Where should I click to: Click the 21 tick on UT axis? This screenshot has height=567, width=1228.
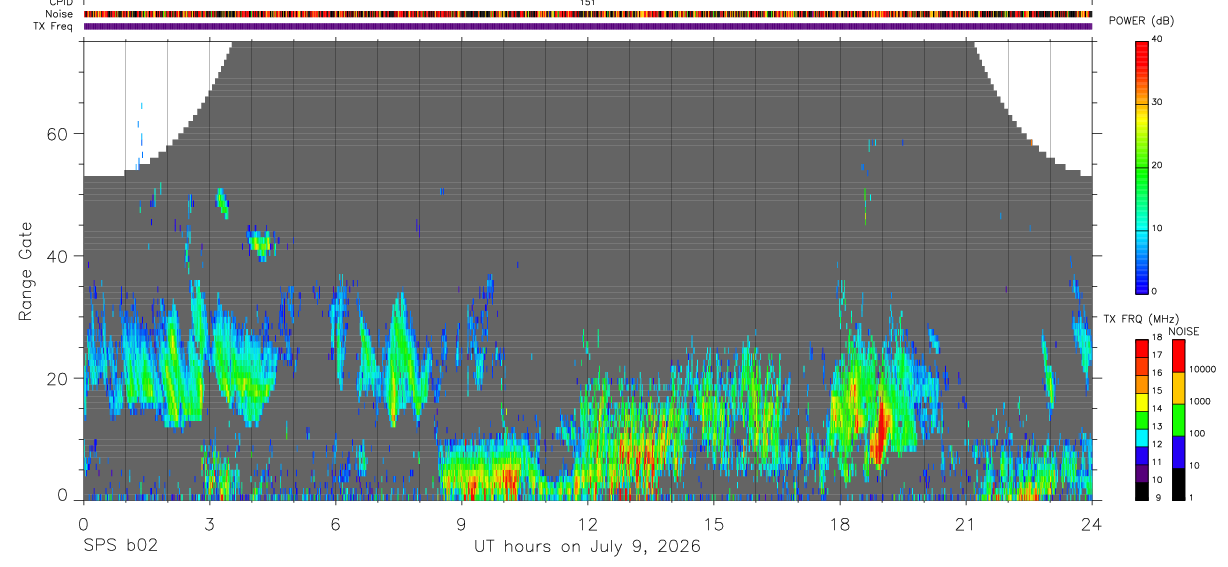point(965,523)
